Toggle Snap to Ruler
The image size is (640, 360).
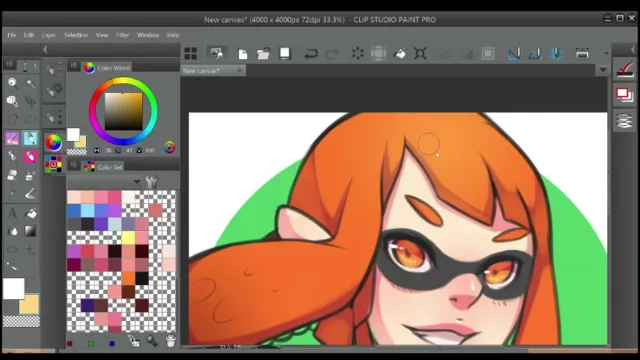tap(514, 53)
